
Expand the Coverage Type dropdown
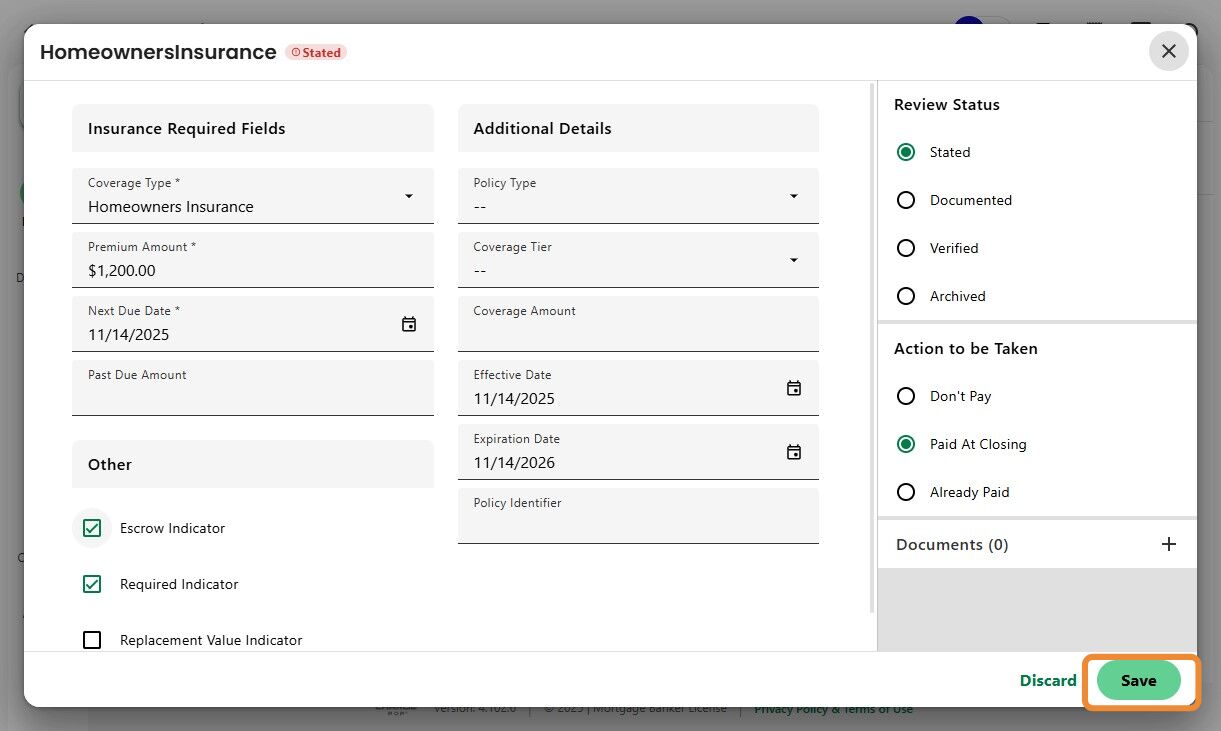click(408, 196)
